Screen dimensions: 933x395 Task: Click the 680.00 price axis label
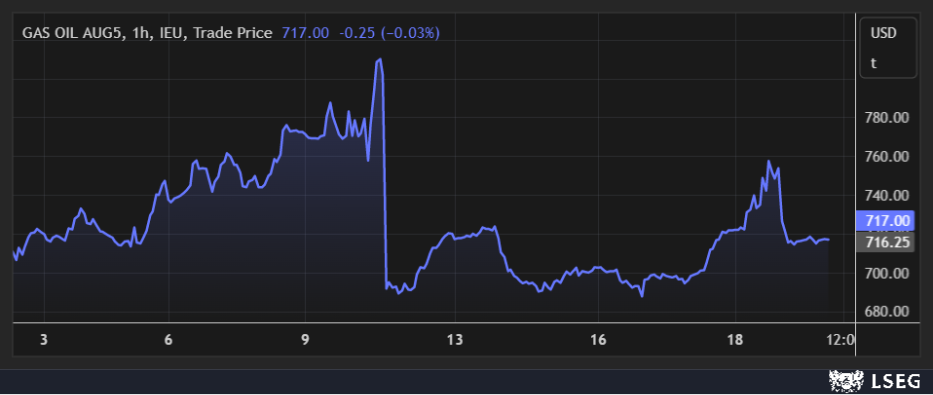(x=887, y=312)
